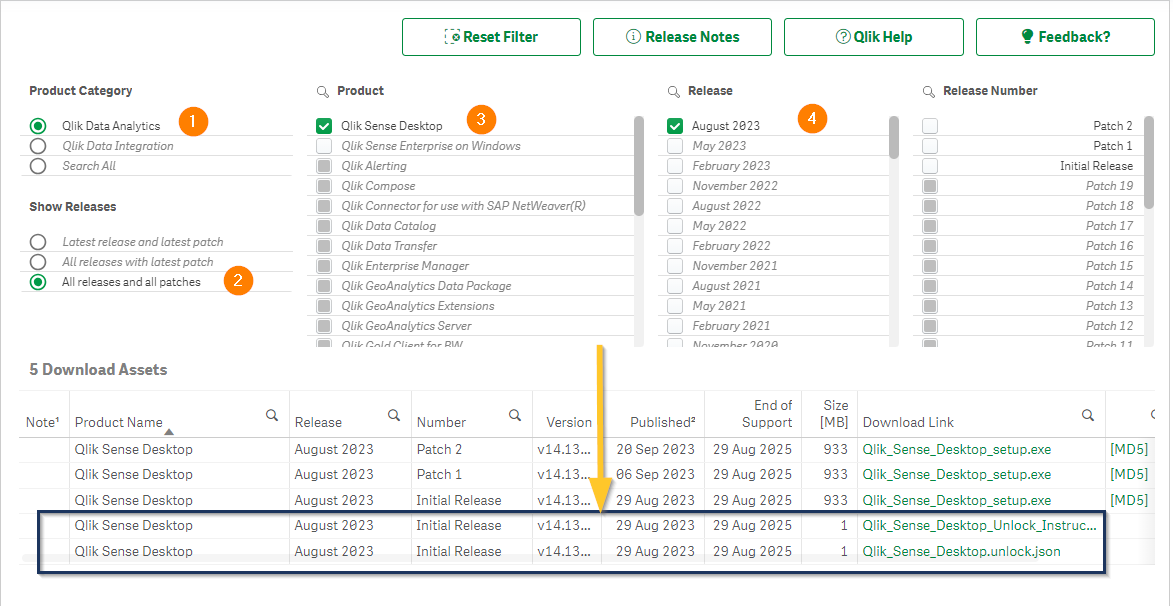Click the search icon beside Release Number header
1173x606 pixels.
pyautogui.click(x=928, y=91)
